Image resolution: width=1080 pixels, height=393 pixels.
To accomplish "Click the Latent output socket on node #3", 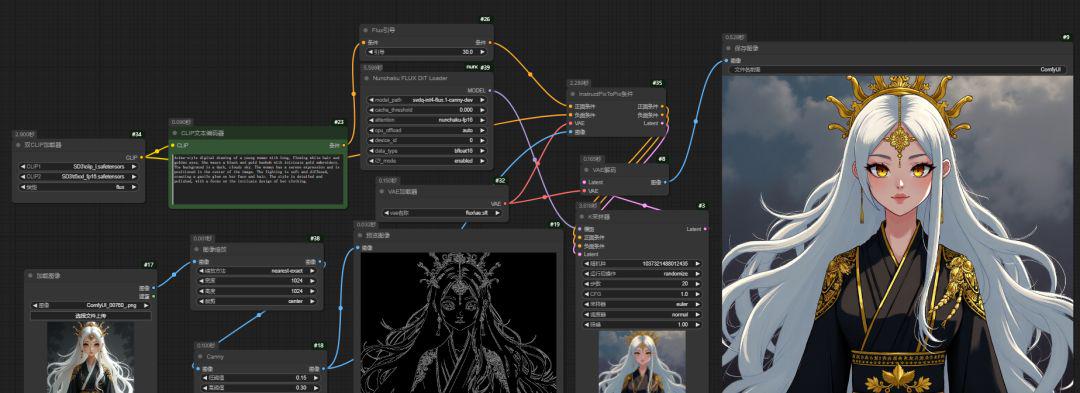I will coord(705,229).
